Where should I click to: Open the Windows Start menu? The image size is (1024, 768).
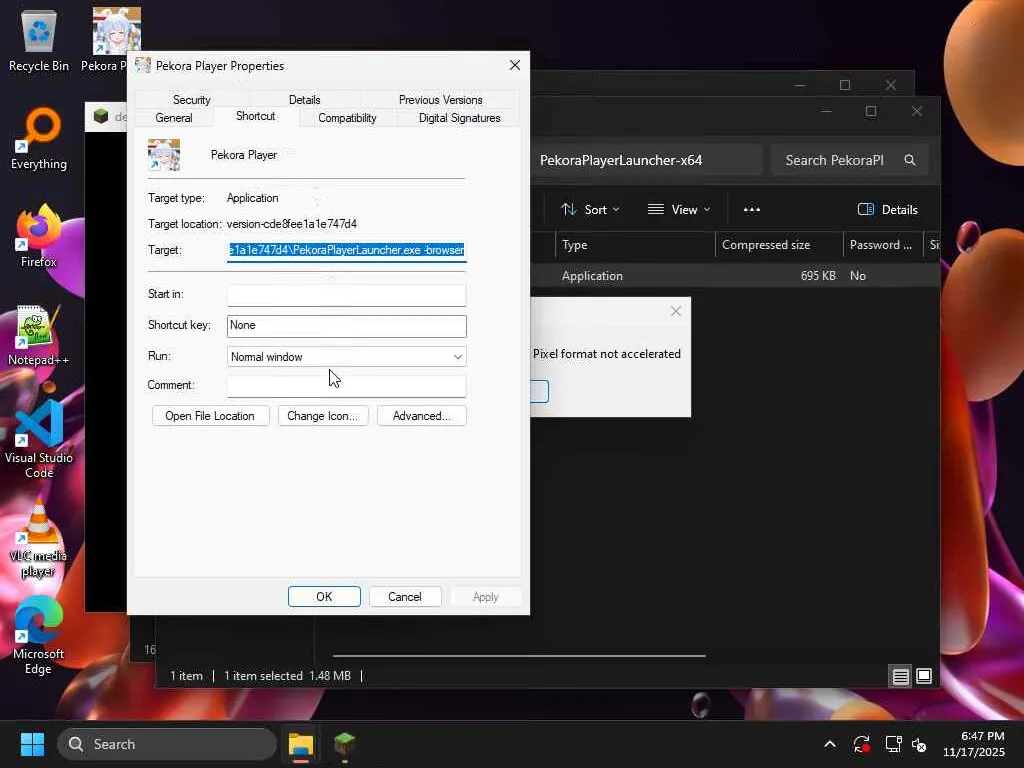[32, 744]
